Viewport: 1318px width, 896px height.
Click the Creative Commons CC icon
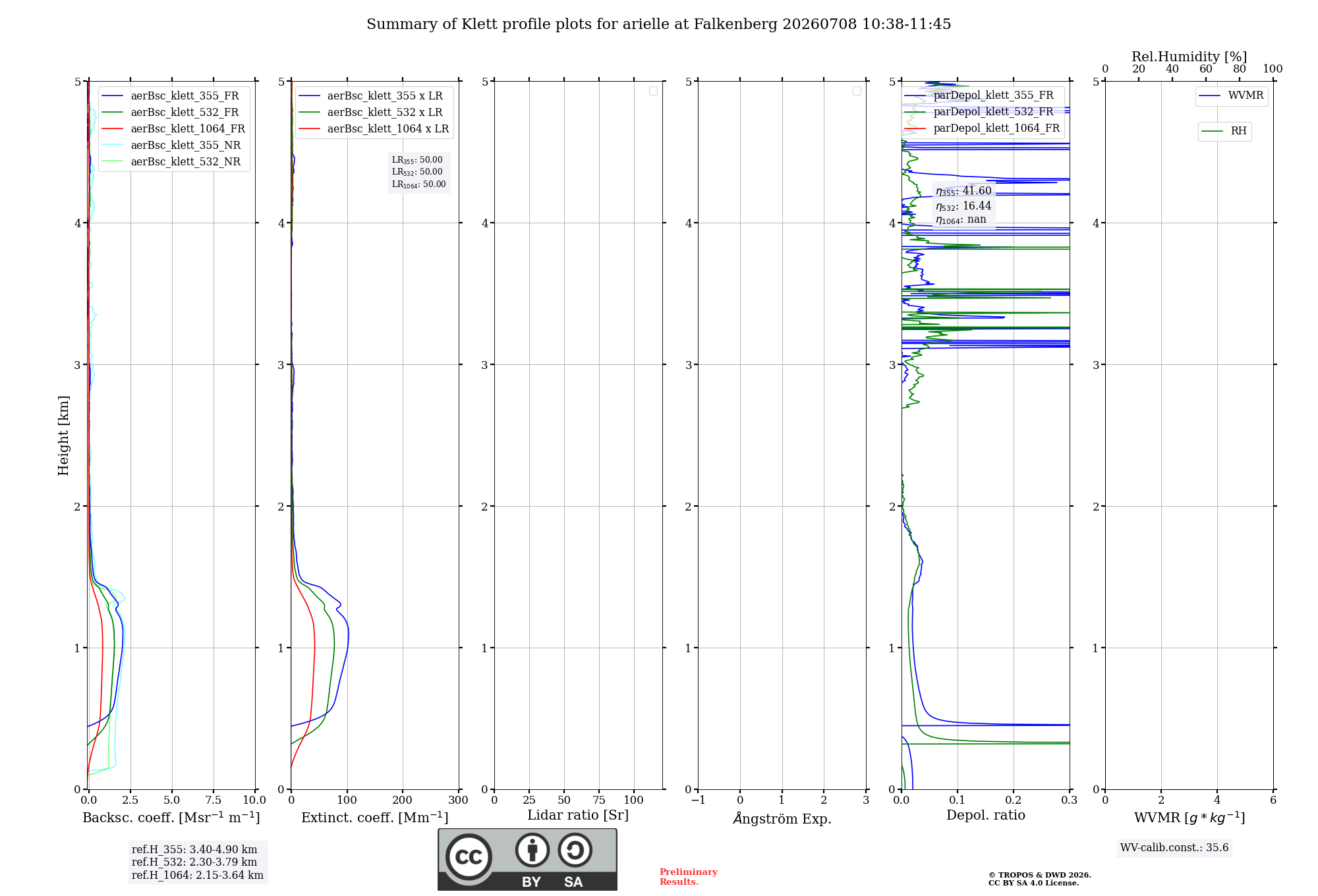coord(469,857)
